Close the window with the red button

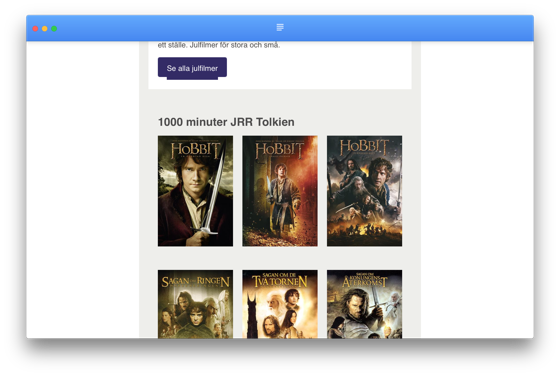click(35, 29)
